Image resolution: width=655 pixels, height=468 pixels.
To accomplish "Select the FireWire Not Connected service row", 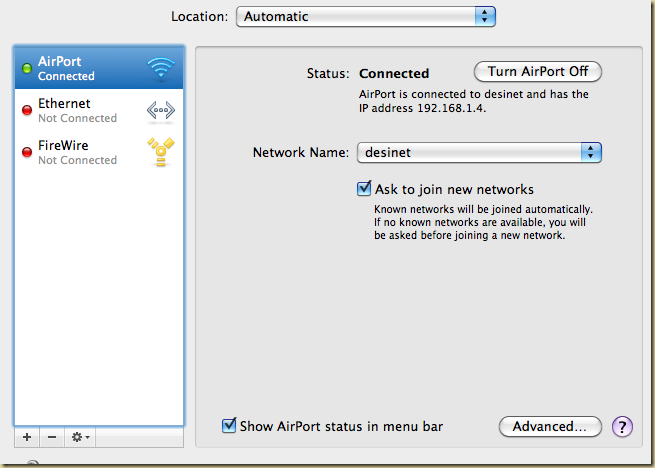I will coord(99,152).
